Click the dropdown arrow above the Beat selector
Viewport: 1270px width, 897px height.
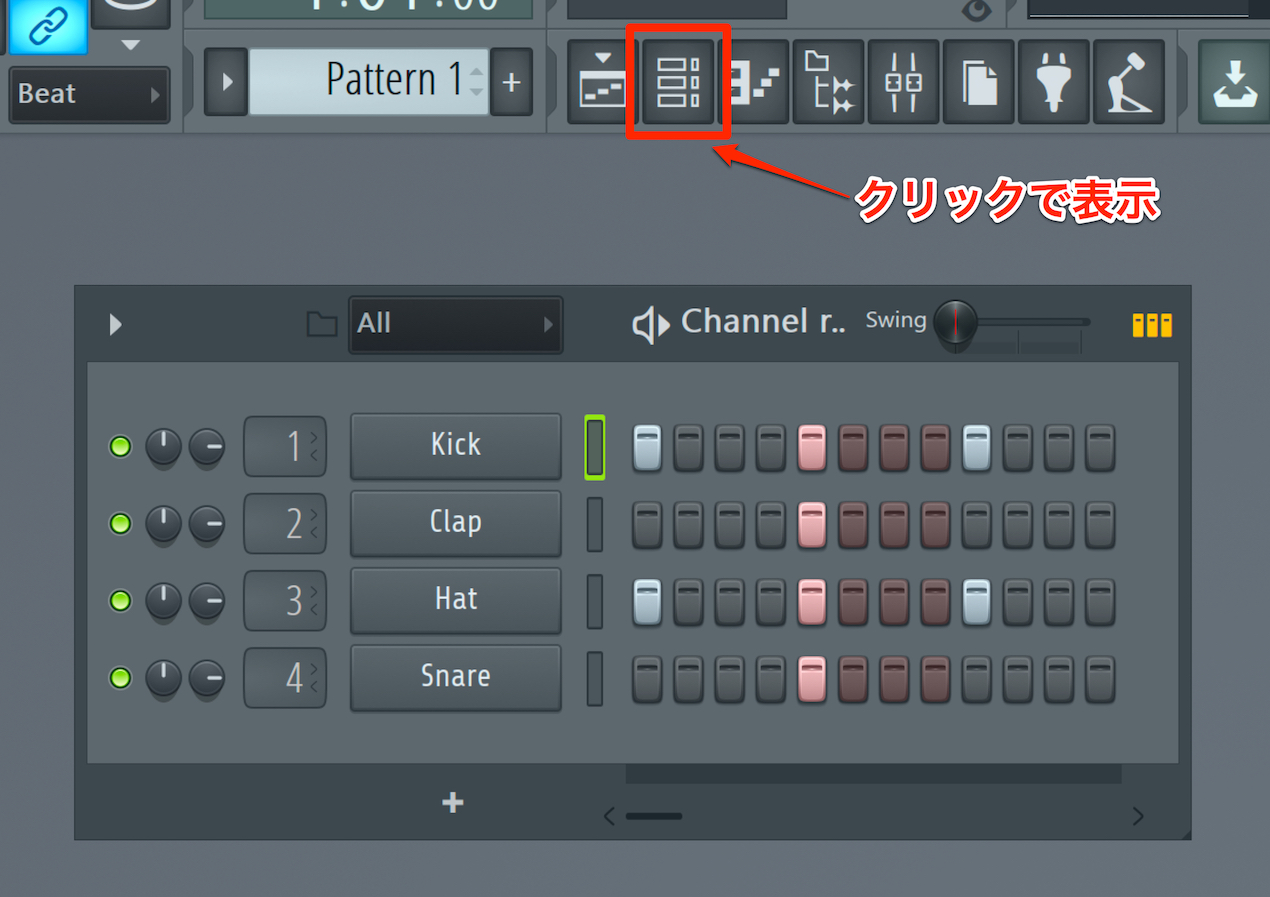click(x=130, y=45)
